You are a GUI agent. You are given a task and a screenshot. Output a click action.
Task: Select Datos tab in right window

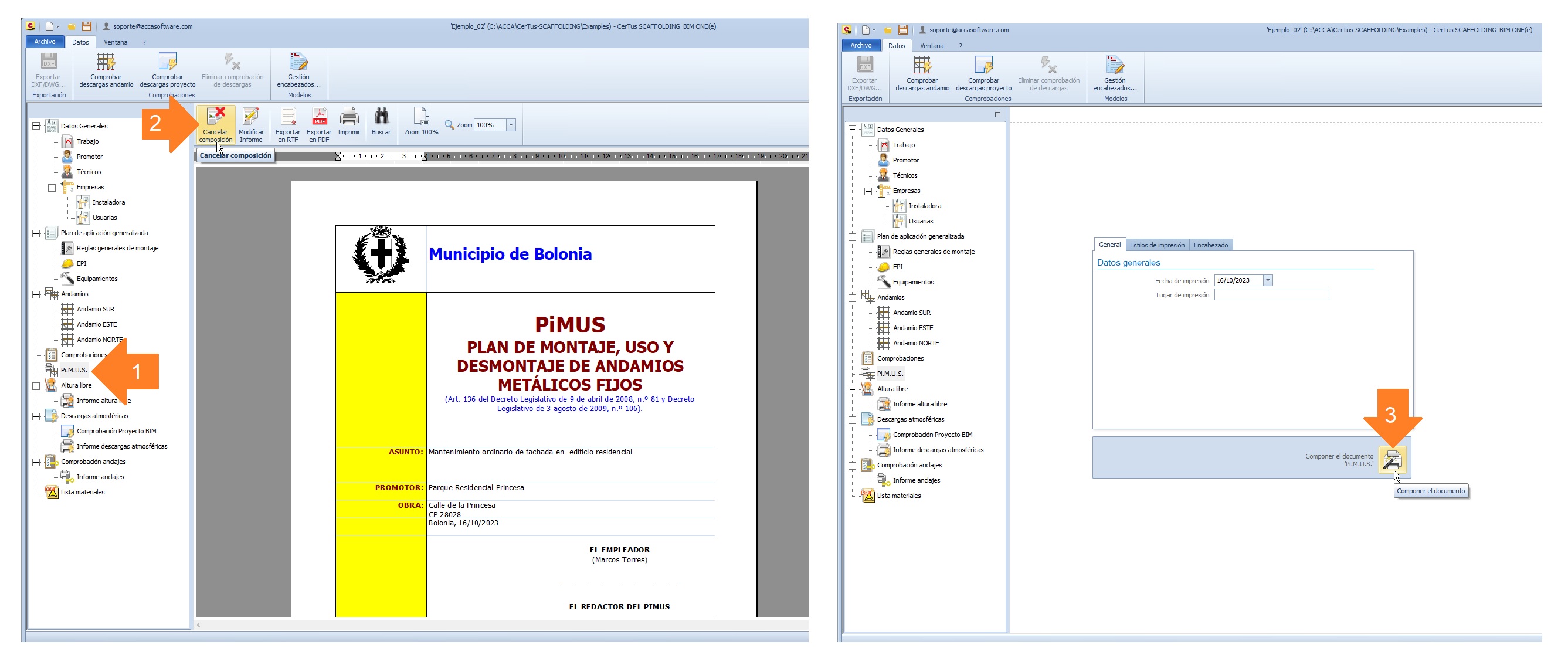click(x=897, y=46)
